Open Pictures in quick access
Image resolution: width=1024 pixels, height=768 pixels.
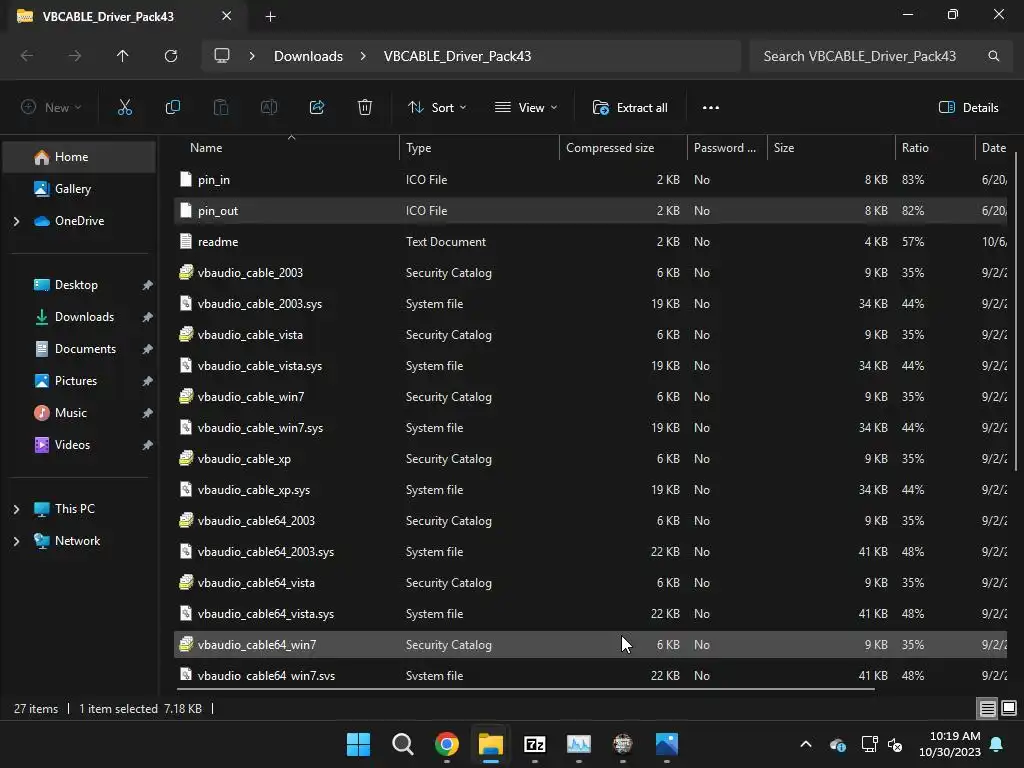[x=80, y=381]
